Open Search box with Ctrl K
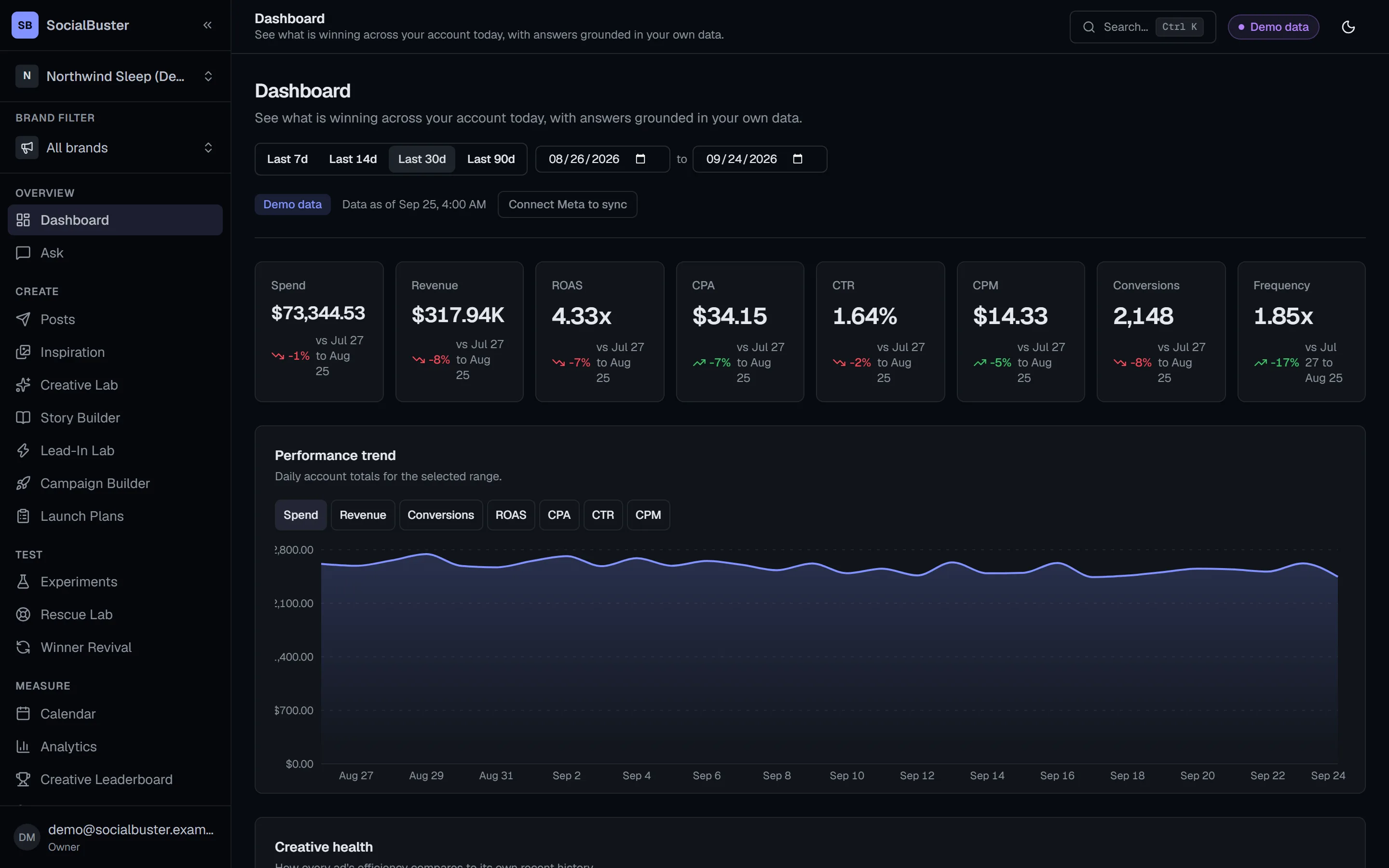Image resolution: width=1389 pixels, height=868 pixels. [1142, 27]
